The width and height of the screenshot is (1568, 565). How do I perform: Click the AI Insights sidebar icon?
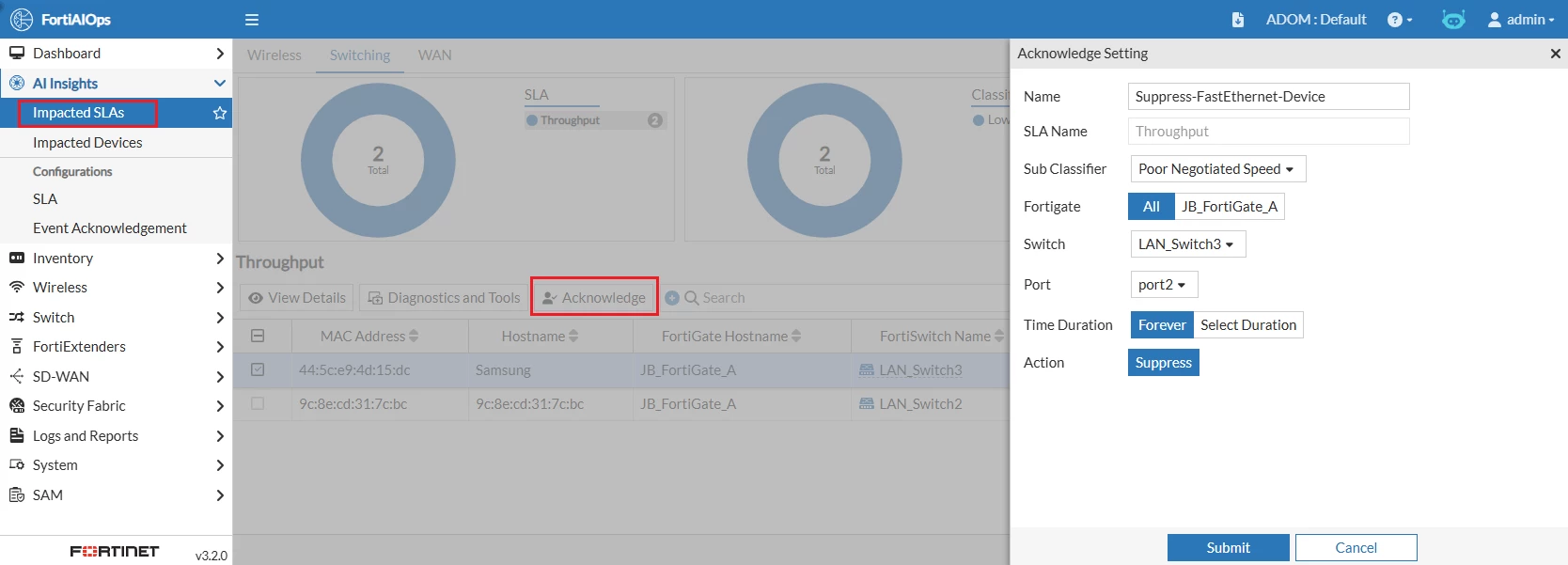click(x=17, y=84)
